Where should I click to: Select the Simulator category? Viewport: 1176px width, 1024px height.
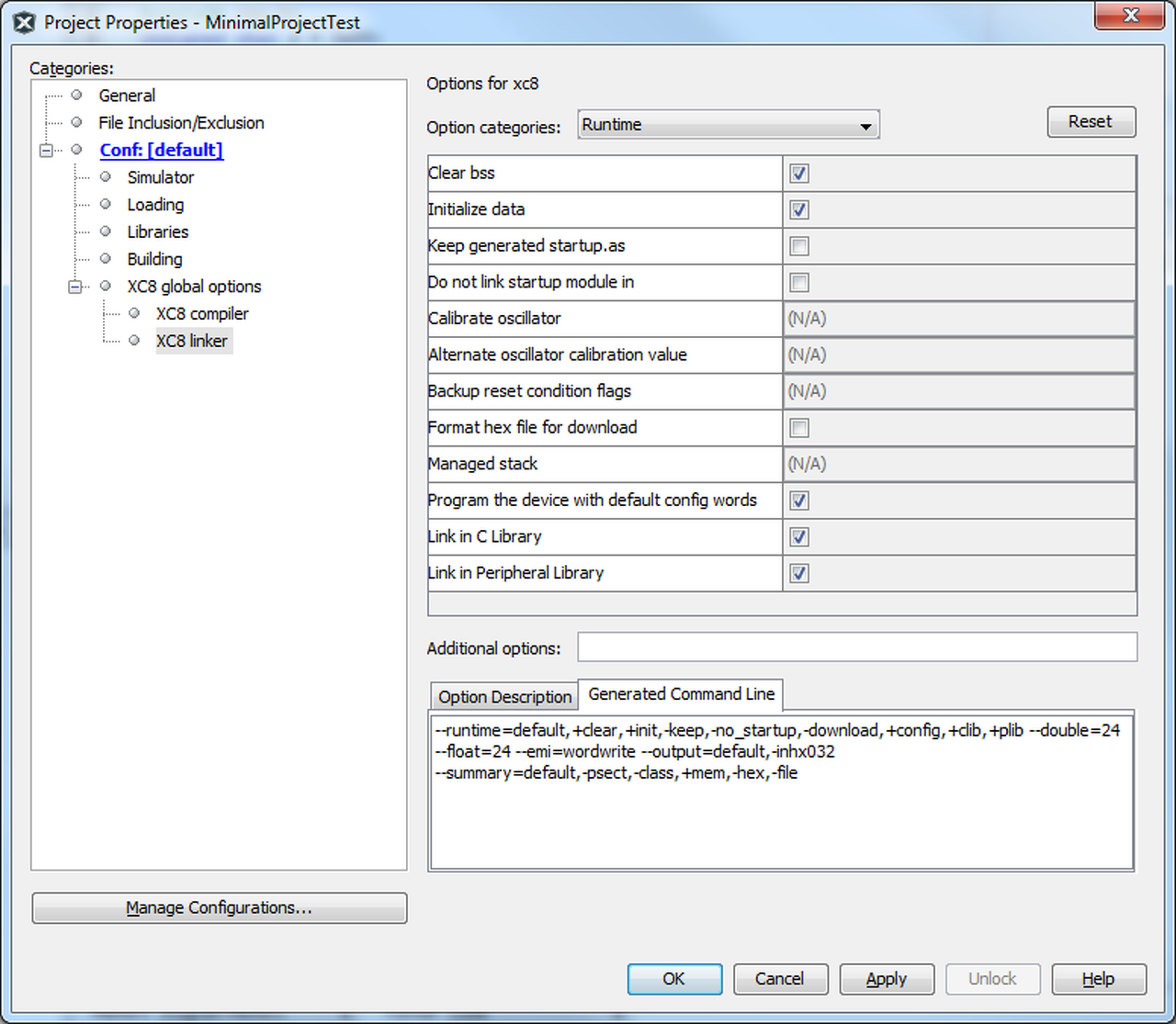161,177
